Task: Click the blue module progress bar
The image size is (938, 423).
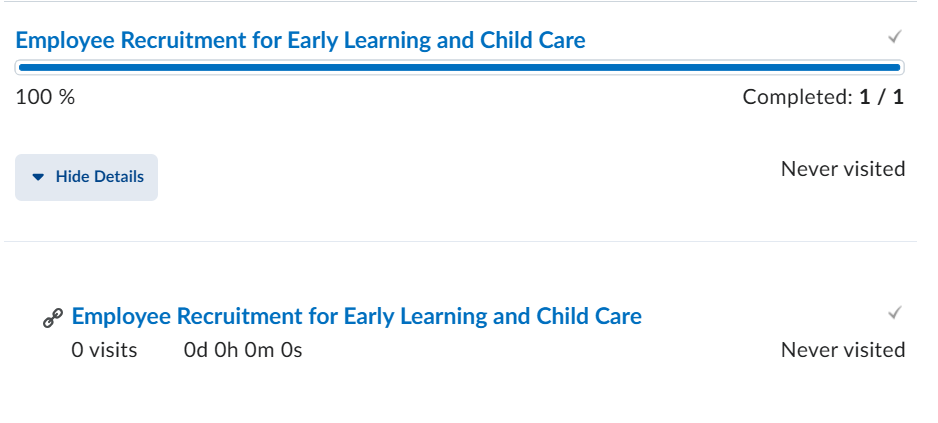Action: pyautogui.click(x=460, y=68)
